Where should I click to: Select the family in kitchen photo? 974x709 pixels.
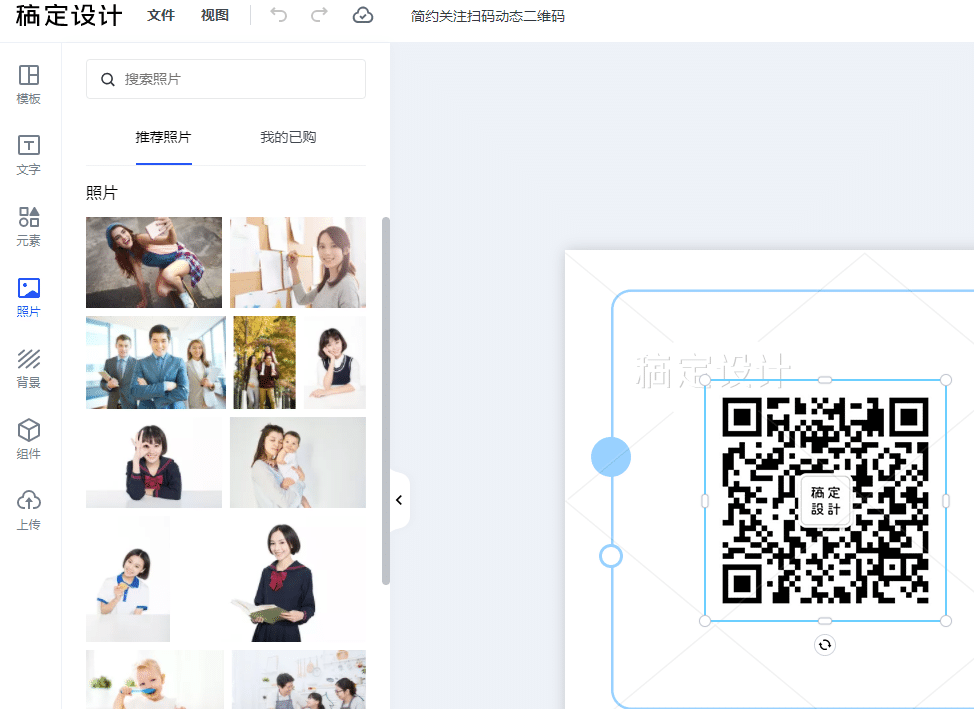(299, 679)
